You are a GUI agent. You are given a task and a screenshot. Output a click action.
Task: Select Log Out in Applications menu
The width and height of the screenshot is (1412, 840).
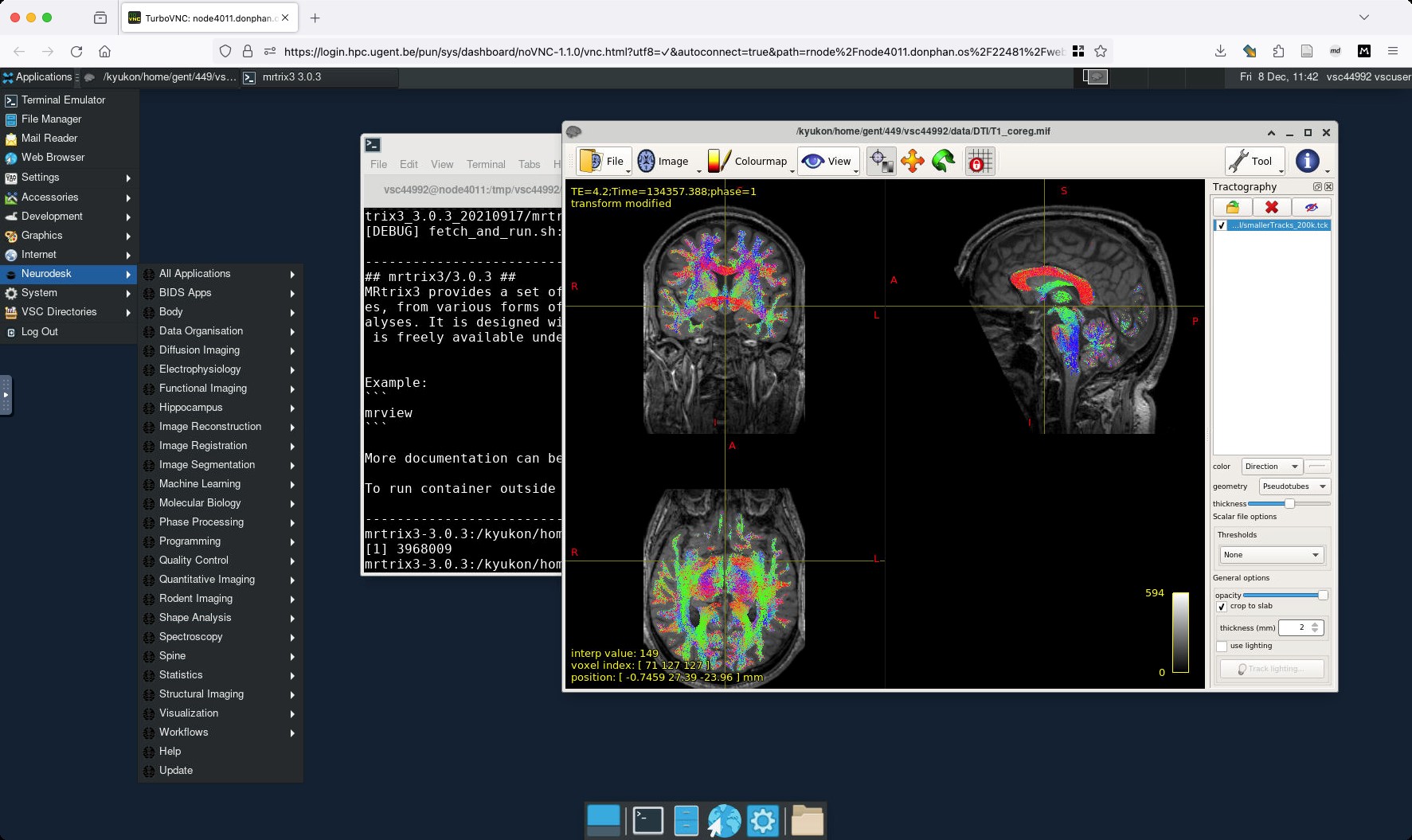(69, 332)
